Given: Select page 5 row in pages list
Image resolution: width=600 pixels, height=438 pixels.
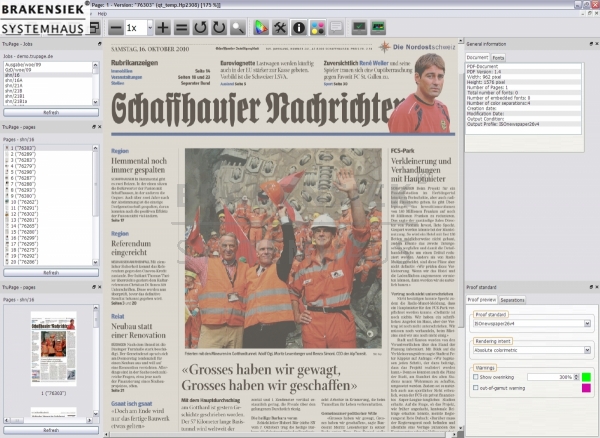Looking at the screenshot, I should click(x=48, y=172).
